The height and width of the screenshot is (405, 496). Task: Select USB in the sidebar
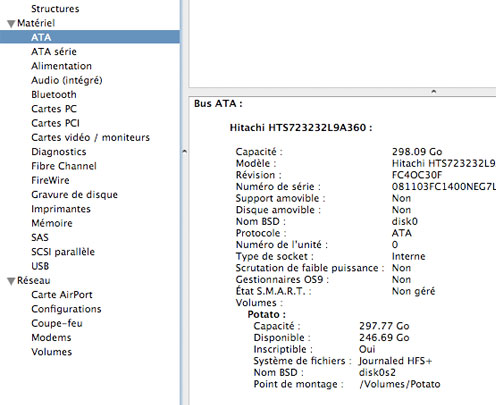[40, 266]
